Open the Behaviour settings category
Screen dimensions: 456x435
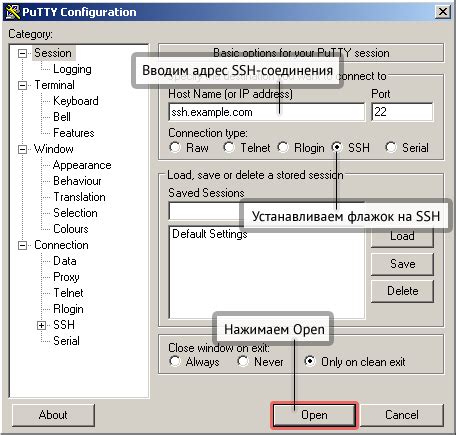pyautogui.click(x=77, y=181)
